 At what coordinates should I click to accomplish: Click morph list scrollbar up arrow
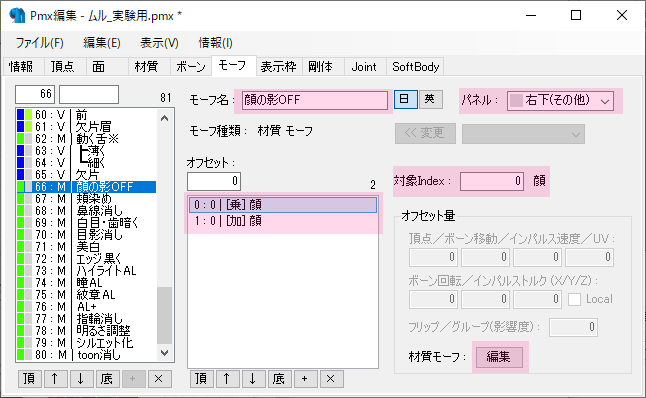point(164,118)
